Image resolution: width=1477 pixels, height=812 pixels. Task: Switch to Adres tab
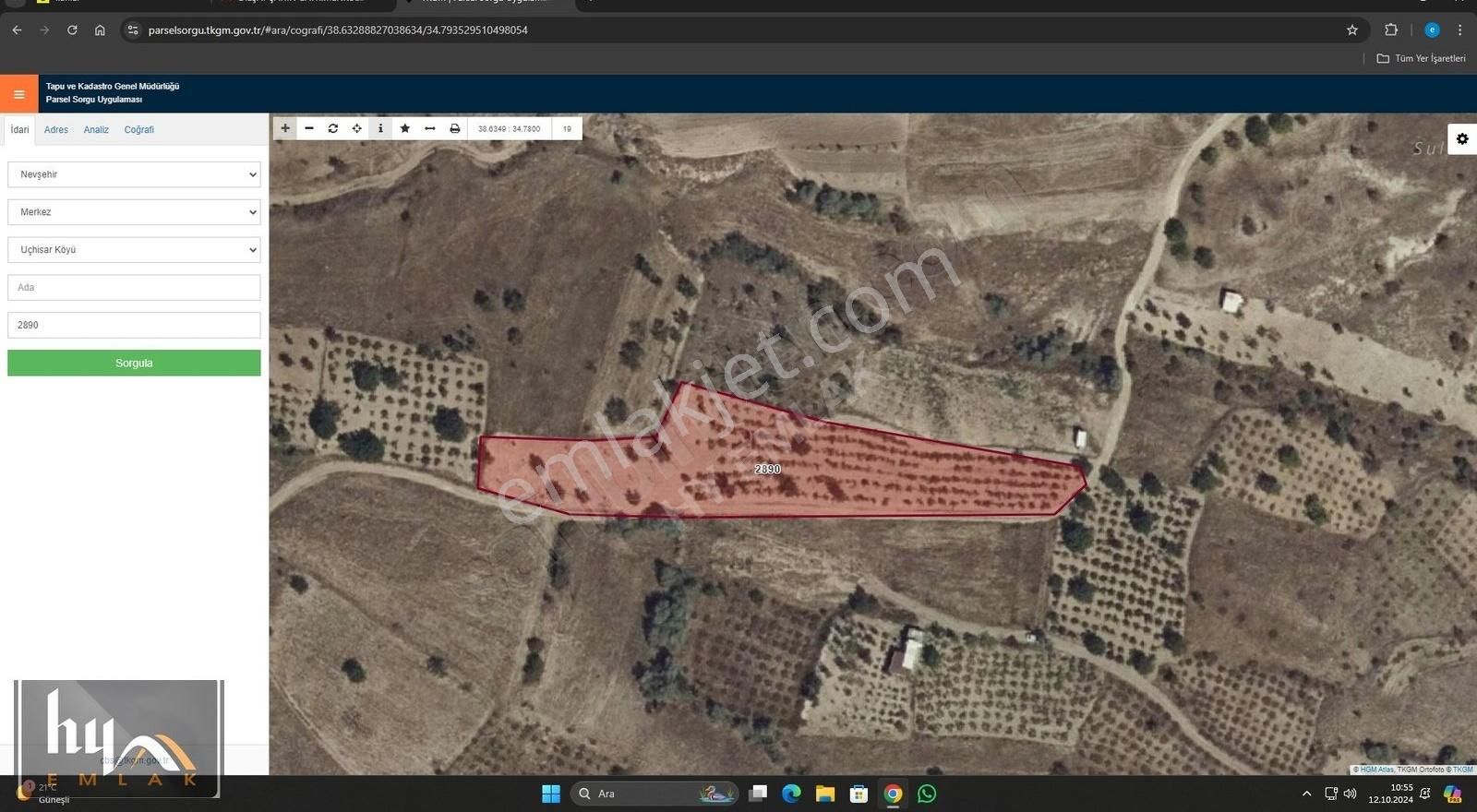pyautogui.click(x=56, y=130)
